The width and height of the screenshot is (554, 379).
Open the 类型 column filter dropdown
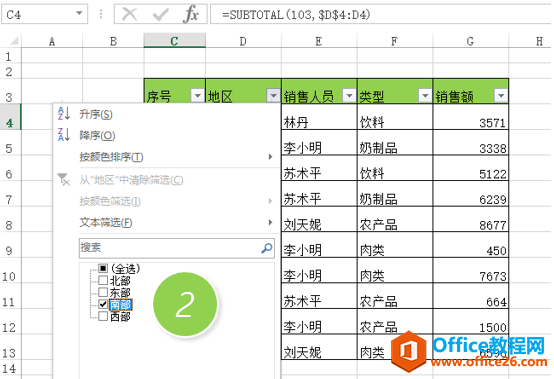click(x=425, y=95)
